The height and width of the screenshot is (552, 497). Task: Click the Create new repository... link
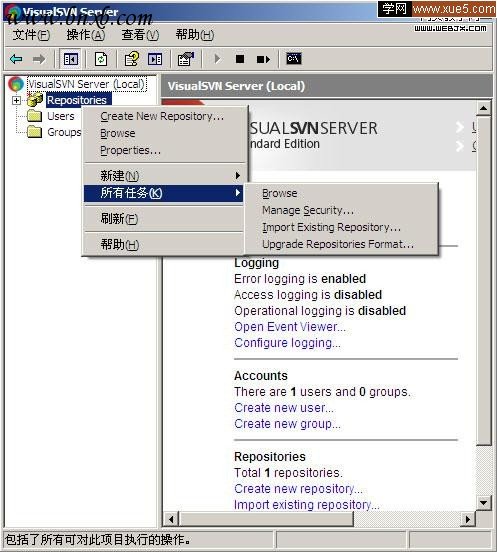298,489
